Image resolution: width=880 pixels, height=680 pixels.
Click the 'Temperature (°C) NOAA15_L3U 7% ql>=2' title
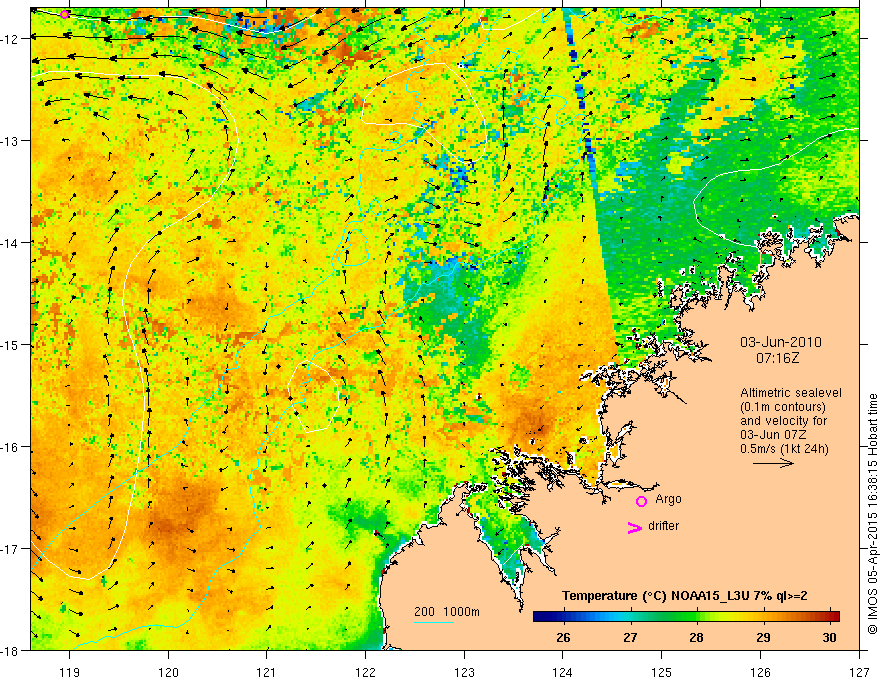click(685, 596)
